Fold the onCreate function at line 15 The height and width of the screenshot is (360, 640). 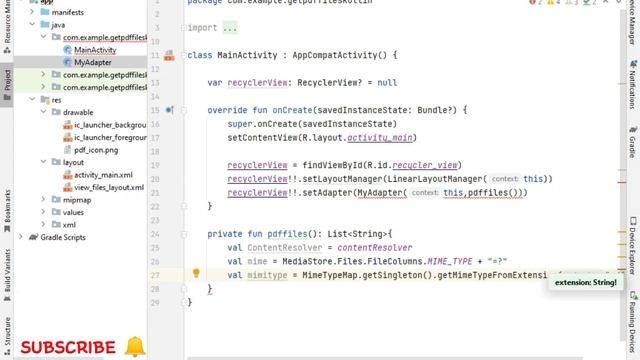[x=184, y=110]
